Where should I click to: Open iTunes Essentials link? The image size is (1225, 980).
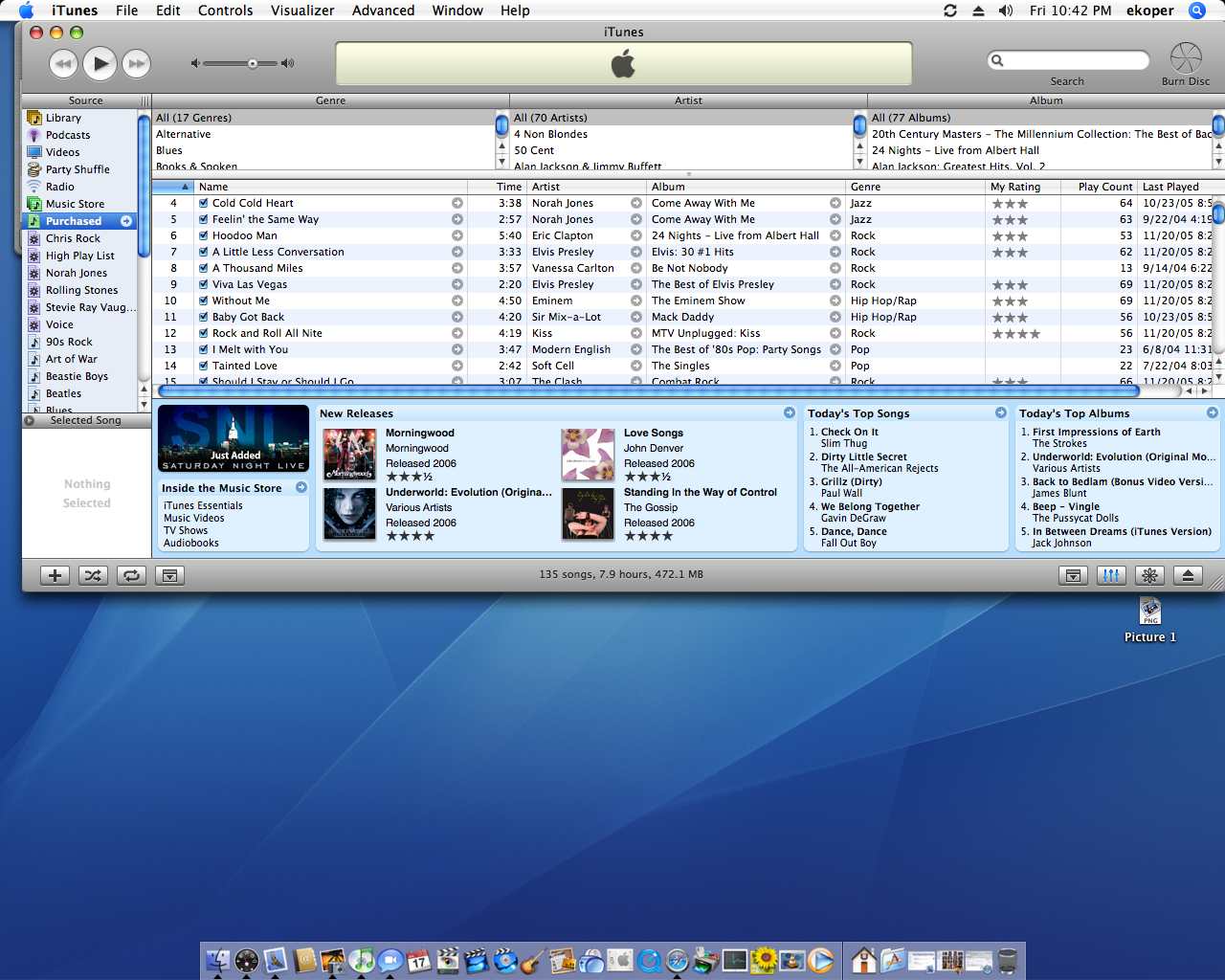(203, 505)
